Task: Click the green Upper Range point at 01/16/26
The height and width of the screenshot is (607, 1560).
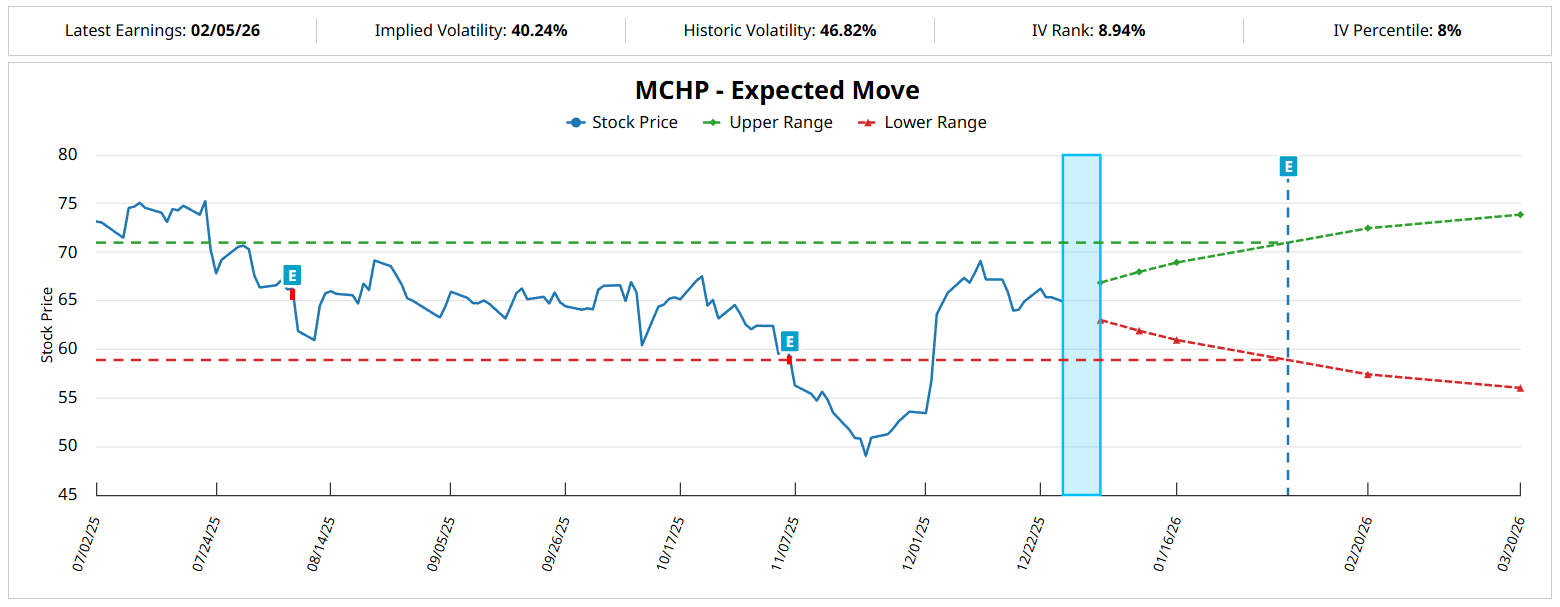Action: click(1176, 262)
